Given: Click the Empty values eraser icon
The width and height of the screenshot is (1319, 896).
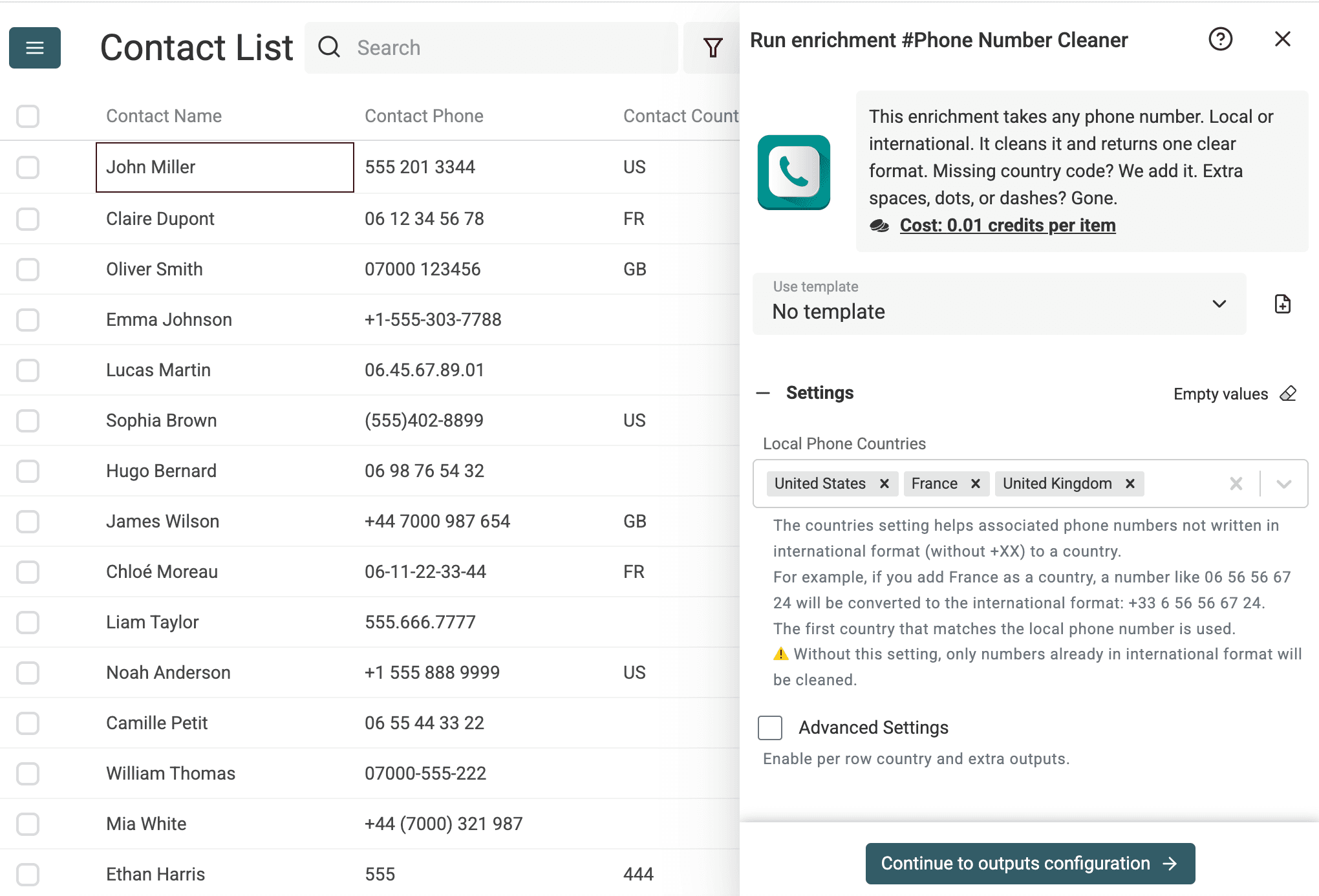Looking at the screenshot, I should (x=1288, y=394).
